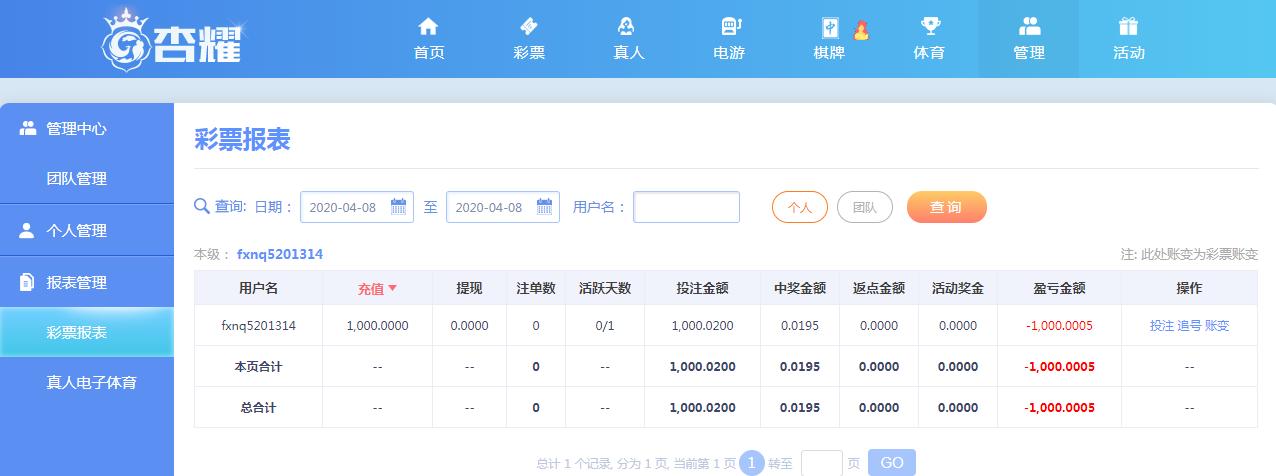Viewport: 1276px width, 476px height.
Task: Open the end date calendar picker
Action: (544, 207)
